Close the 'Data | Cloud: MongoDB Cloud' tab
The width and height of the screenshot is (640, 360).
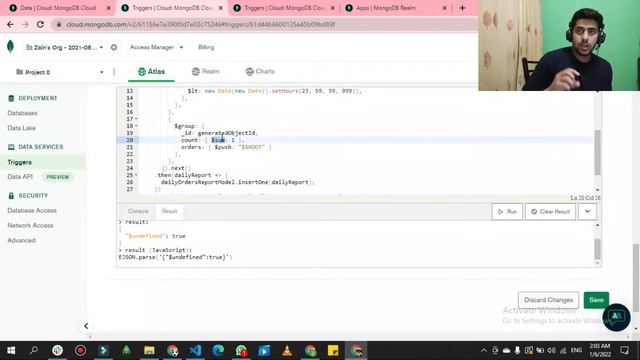click(x=109, y=8)
